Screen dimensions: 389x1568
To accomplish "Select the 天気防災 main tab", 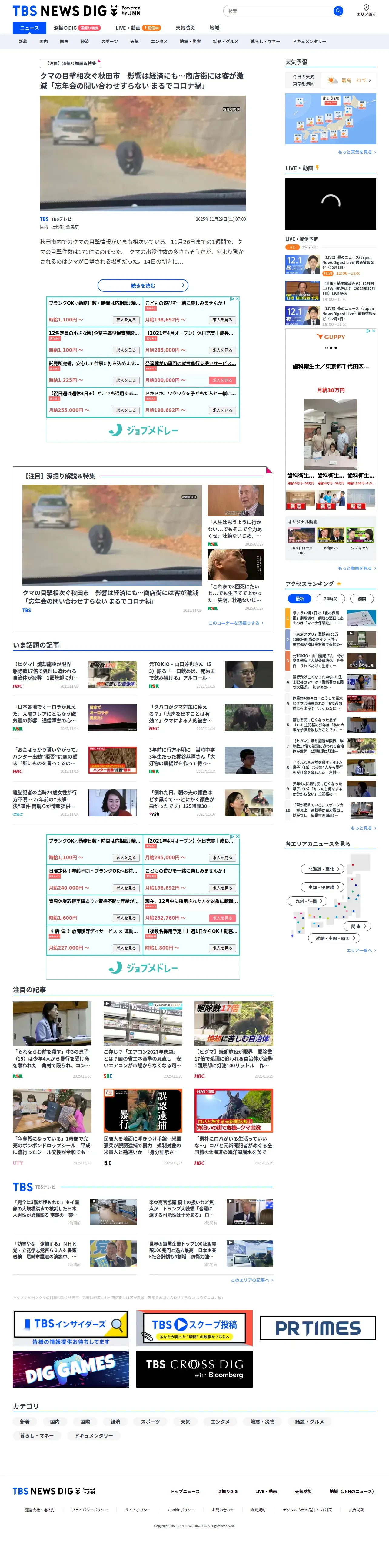I will click(x=185, y=28).
